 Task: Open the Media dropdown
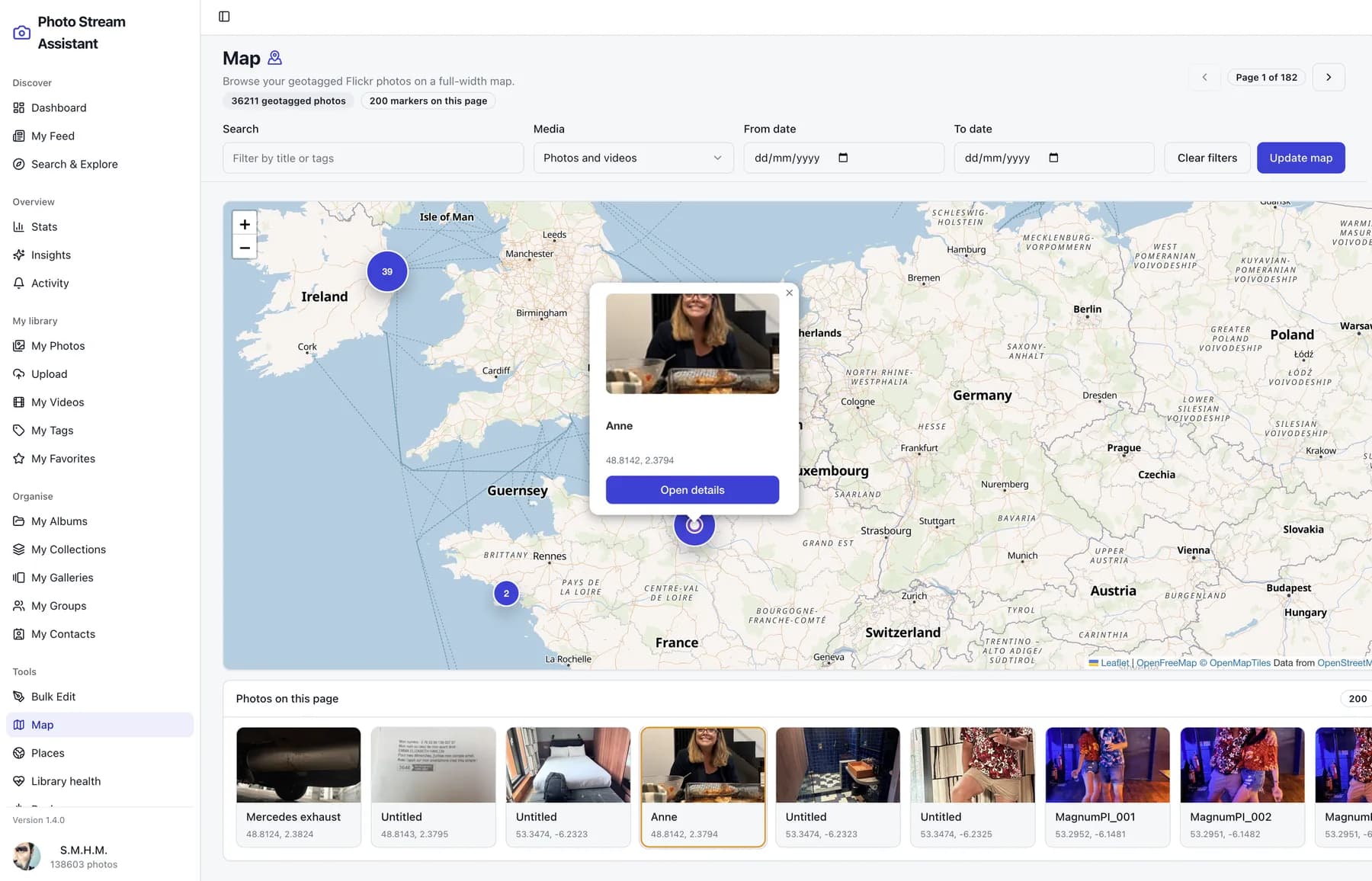(x=633, y=158)
